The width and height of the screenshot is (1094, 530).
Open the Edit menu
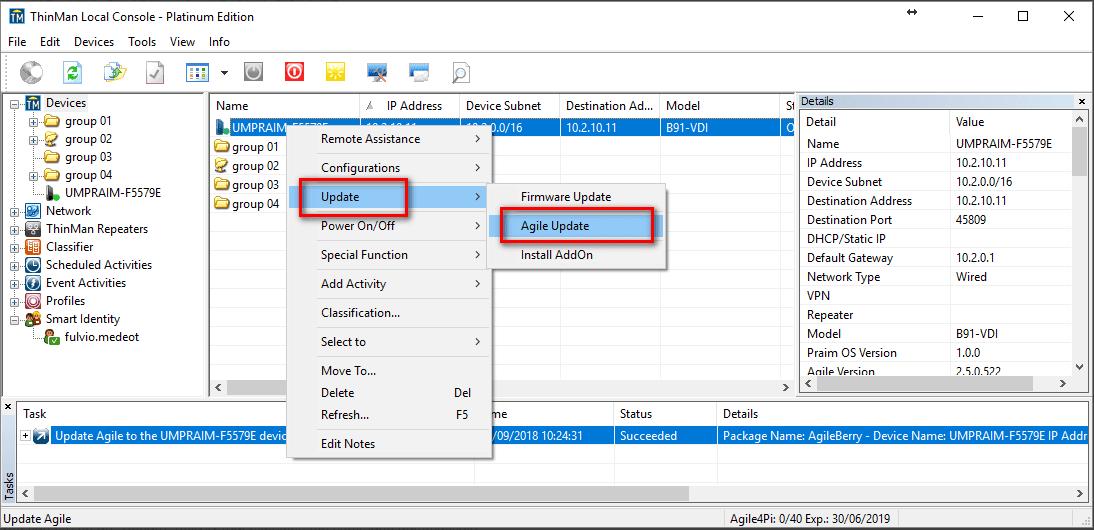[x=50, y=42]
